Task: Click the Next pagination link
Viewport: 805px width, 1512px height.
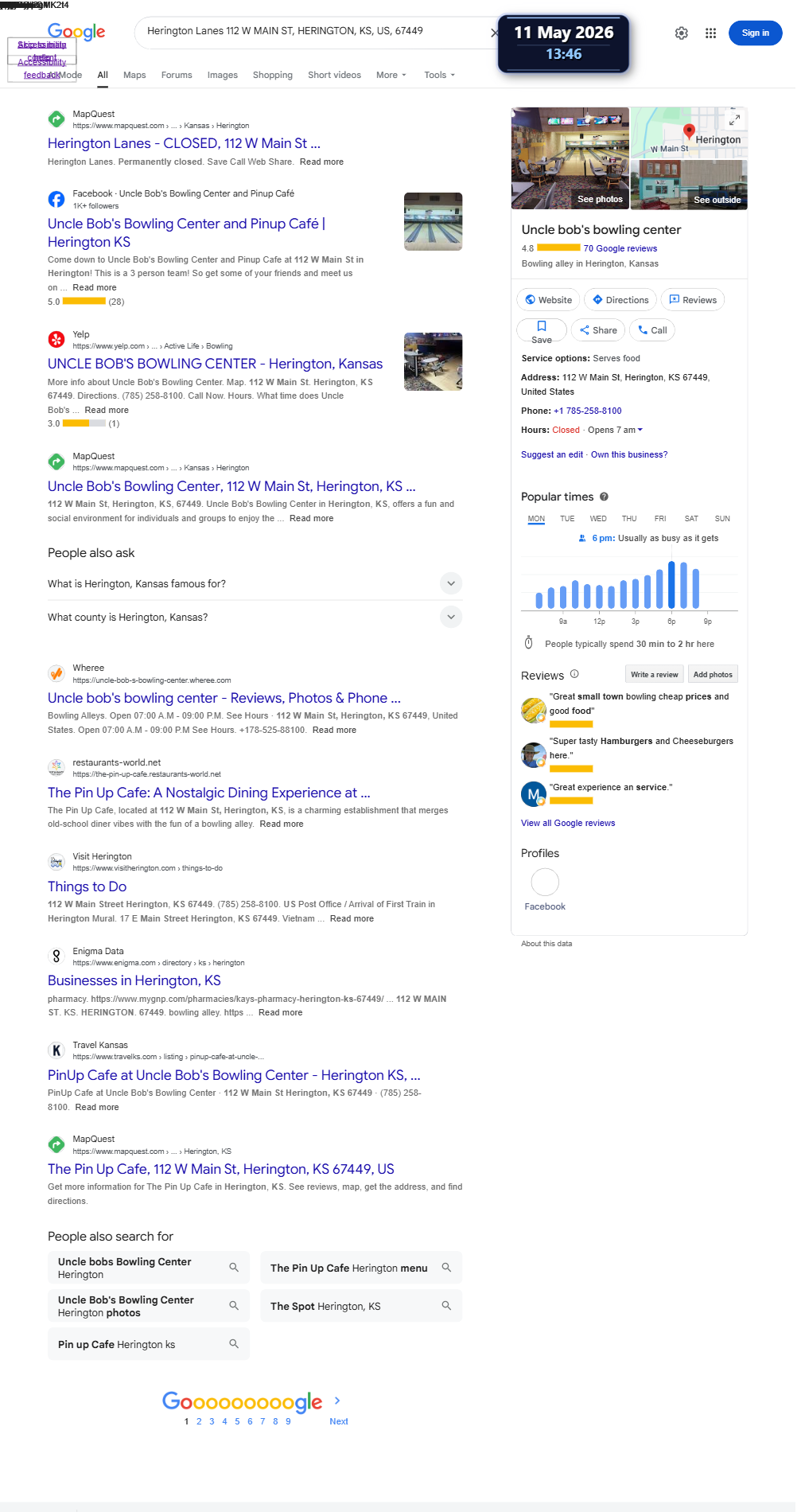Action: point(339,1421)
